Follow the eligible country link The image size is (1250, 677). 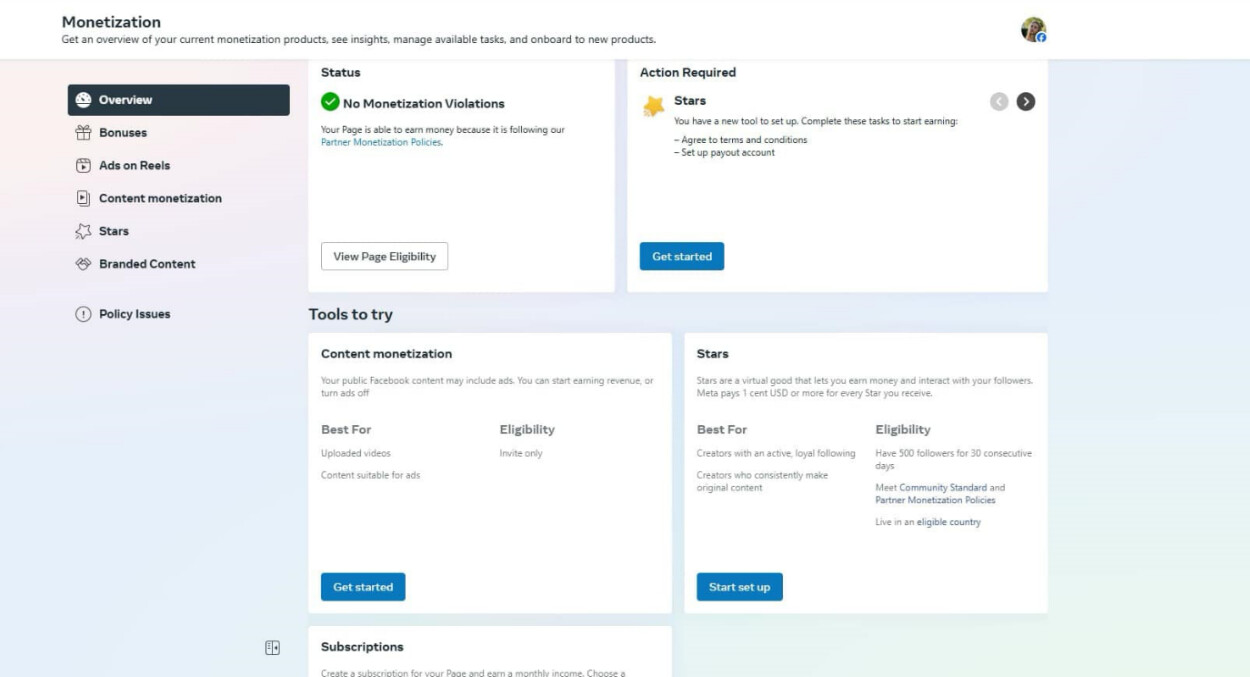click(x=949, y=522)
